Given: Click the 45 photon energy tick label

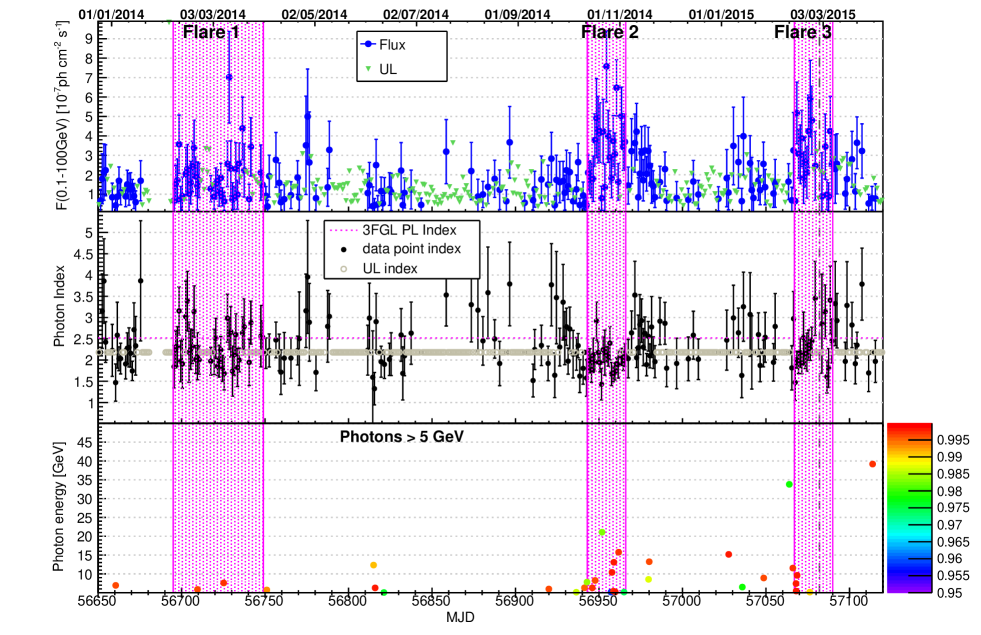Looking at the screenshot, I should (85, 443).
